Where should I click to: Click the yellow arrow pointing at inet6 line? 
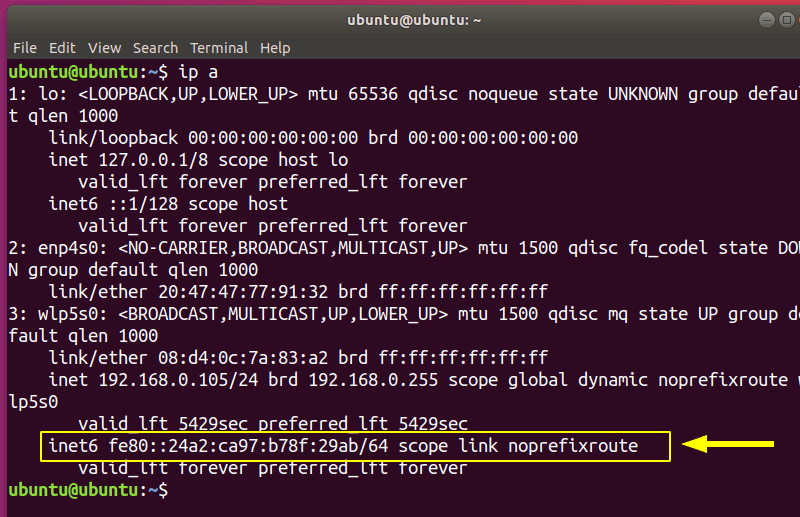pyautogui.click(x=734, y=444)
